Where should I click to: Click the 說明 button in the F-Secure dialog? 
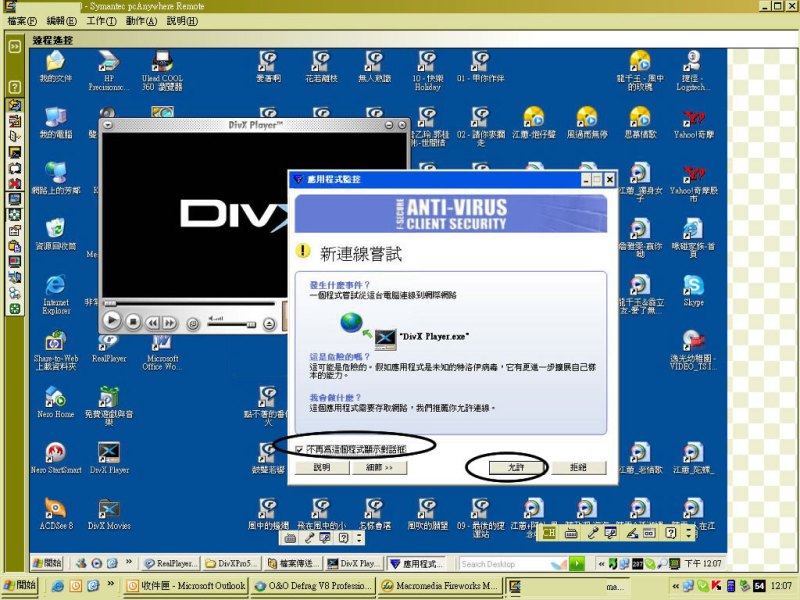tap(322, 467)
